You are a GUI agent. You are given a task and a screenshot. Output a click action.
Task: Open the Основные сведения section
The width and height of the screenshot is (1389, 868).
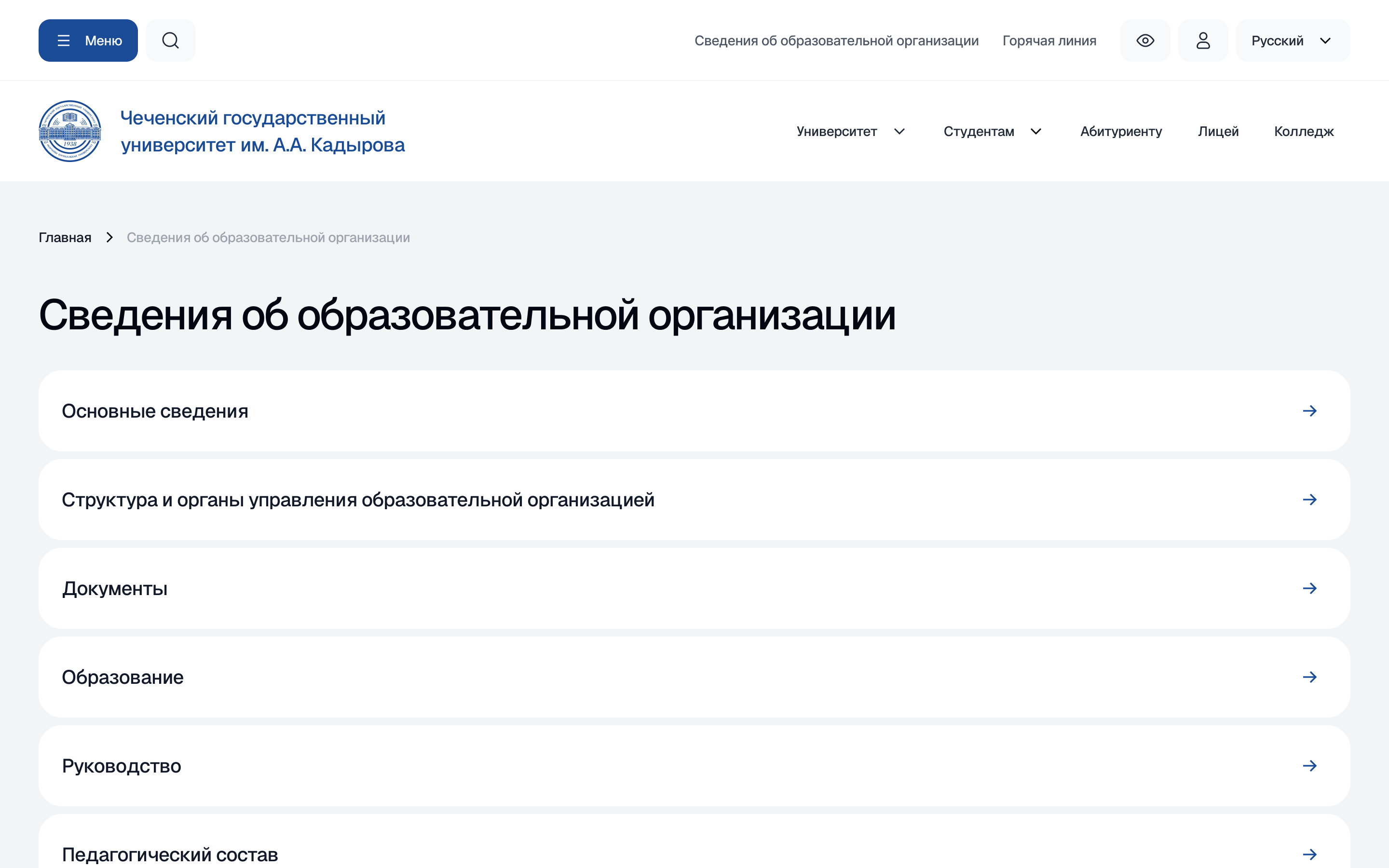694,411
